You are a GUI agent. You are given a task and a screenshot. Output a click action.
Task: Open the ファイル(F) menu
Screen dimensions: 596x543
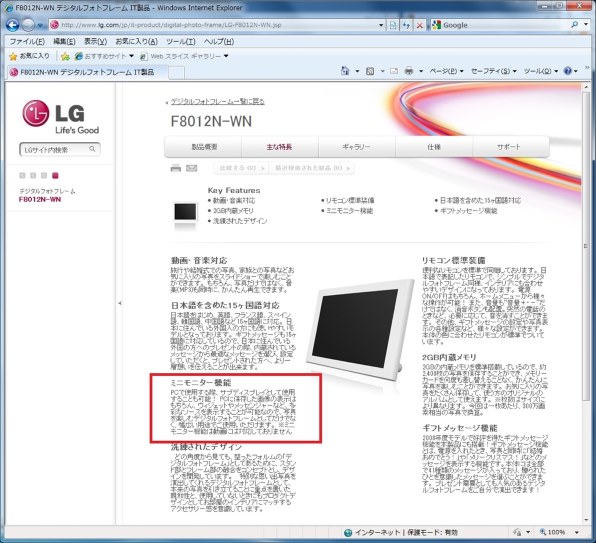[27, 41]
